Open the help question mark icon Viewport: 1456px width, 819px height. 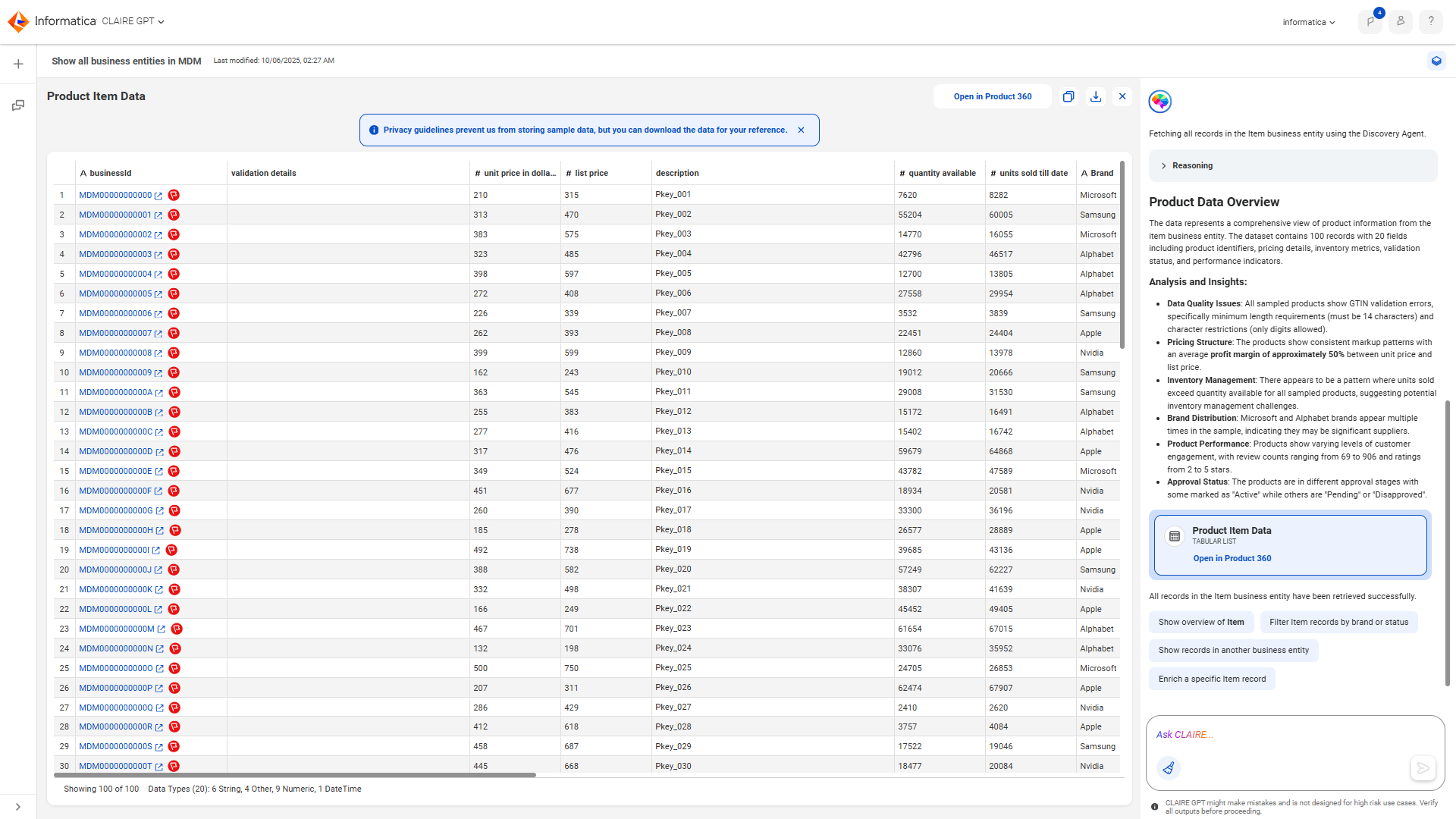point(1431,21)
